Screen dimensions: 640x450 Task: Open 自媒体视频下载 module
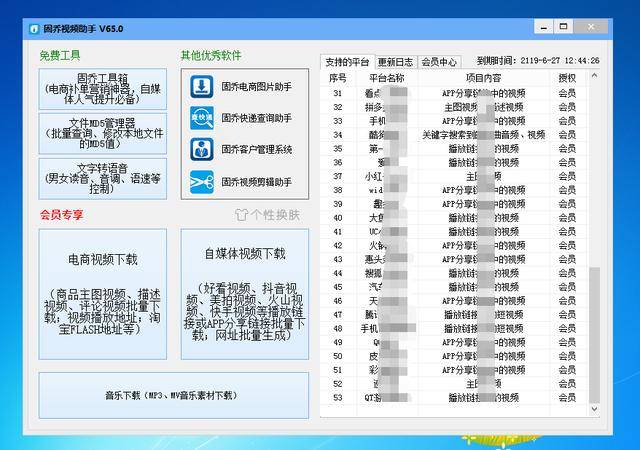point(245,293)
